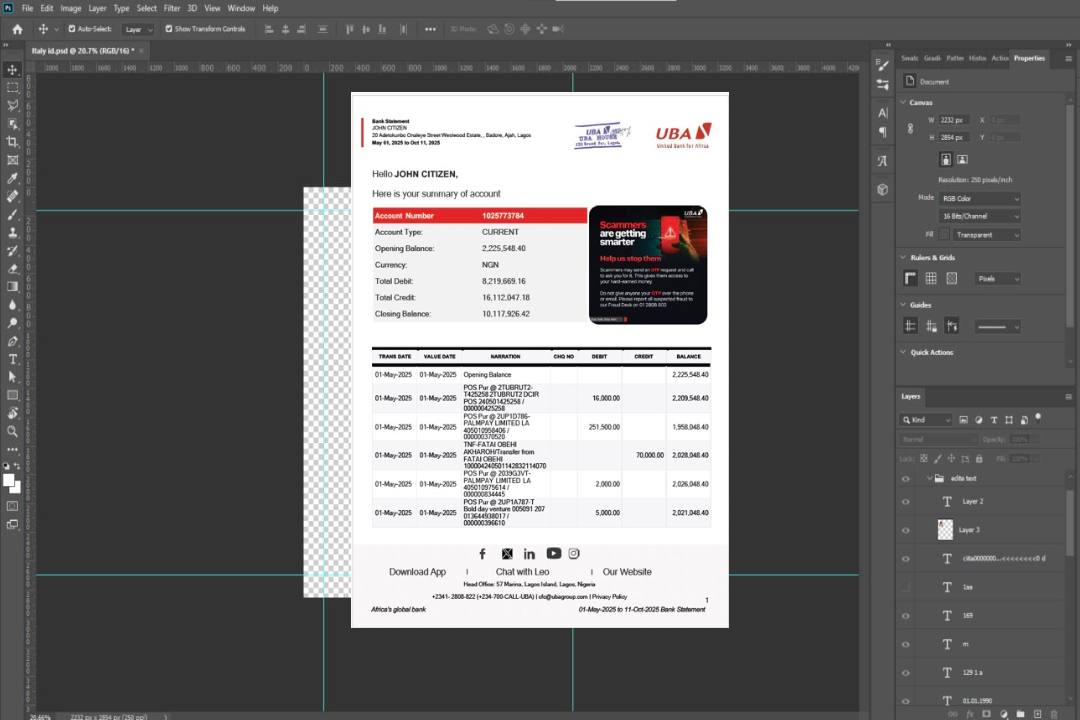Viewport: 1080px width, 720px height.
Task: Open the Image menu
Action: pos(71,8)
